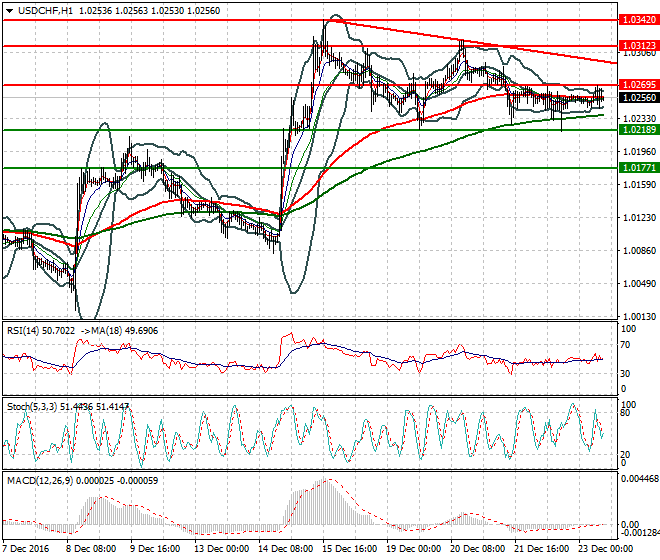The image size is (660, 560).
Task: Click the USDCHF,H1 chart title text
Action: point(45,11)
